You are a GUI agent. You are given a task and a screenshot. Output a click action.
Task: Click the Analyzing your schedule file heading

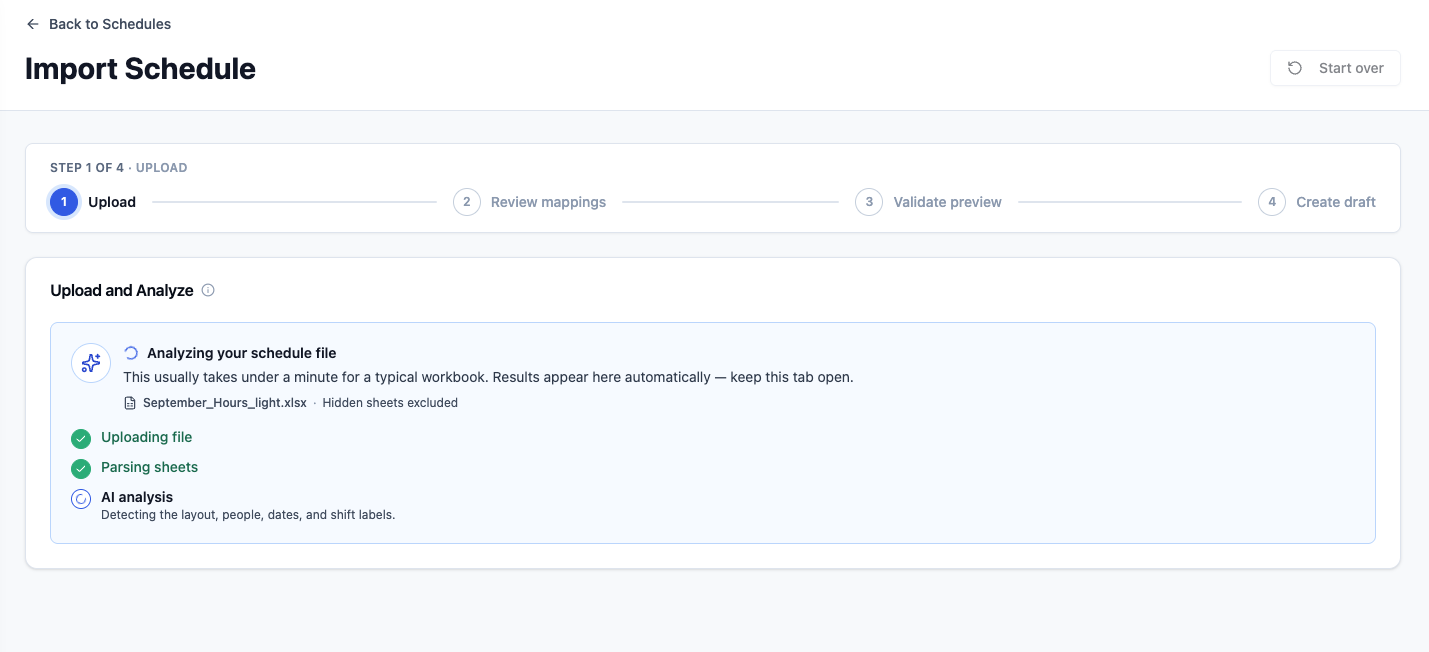[242, 353]
